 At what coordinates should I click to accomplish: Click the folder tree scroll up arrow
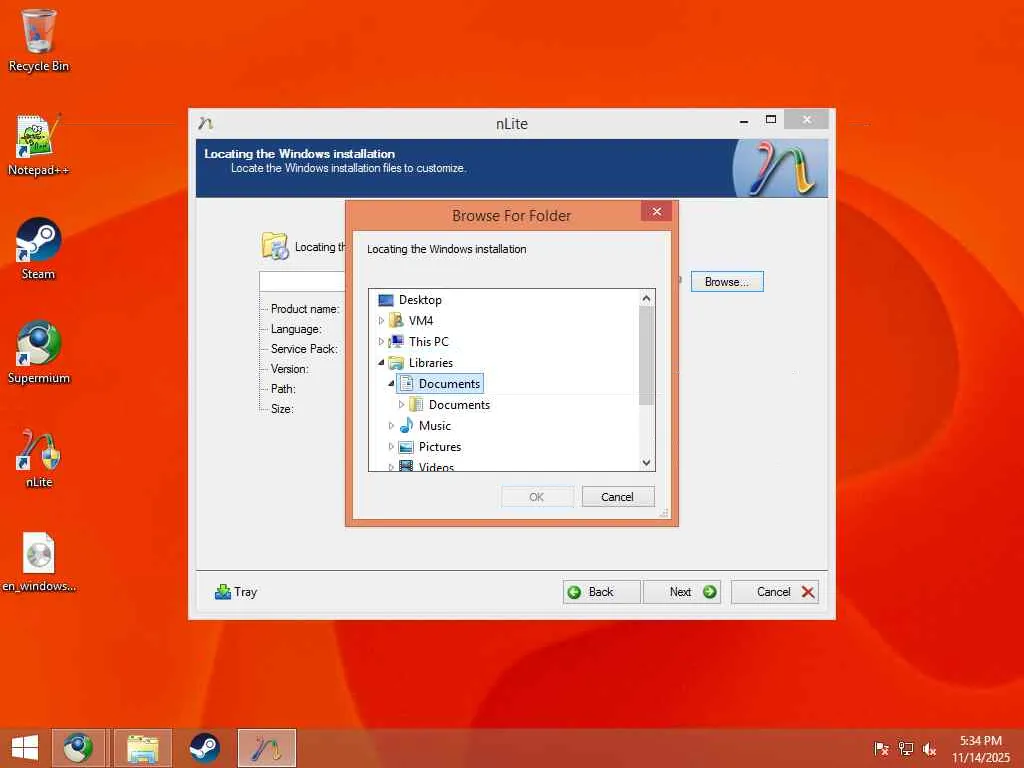click(646, 298)
